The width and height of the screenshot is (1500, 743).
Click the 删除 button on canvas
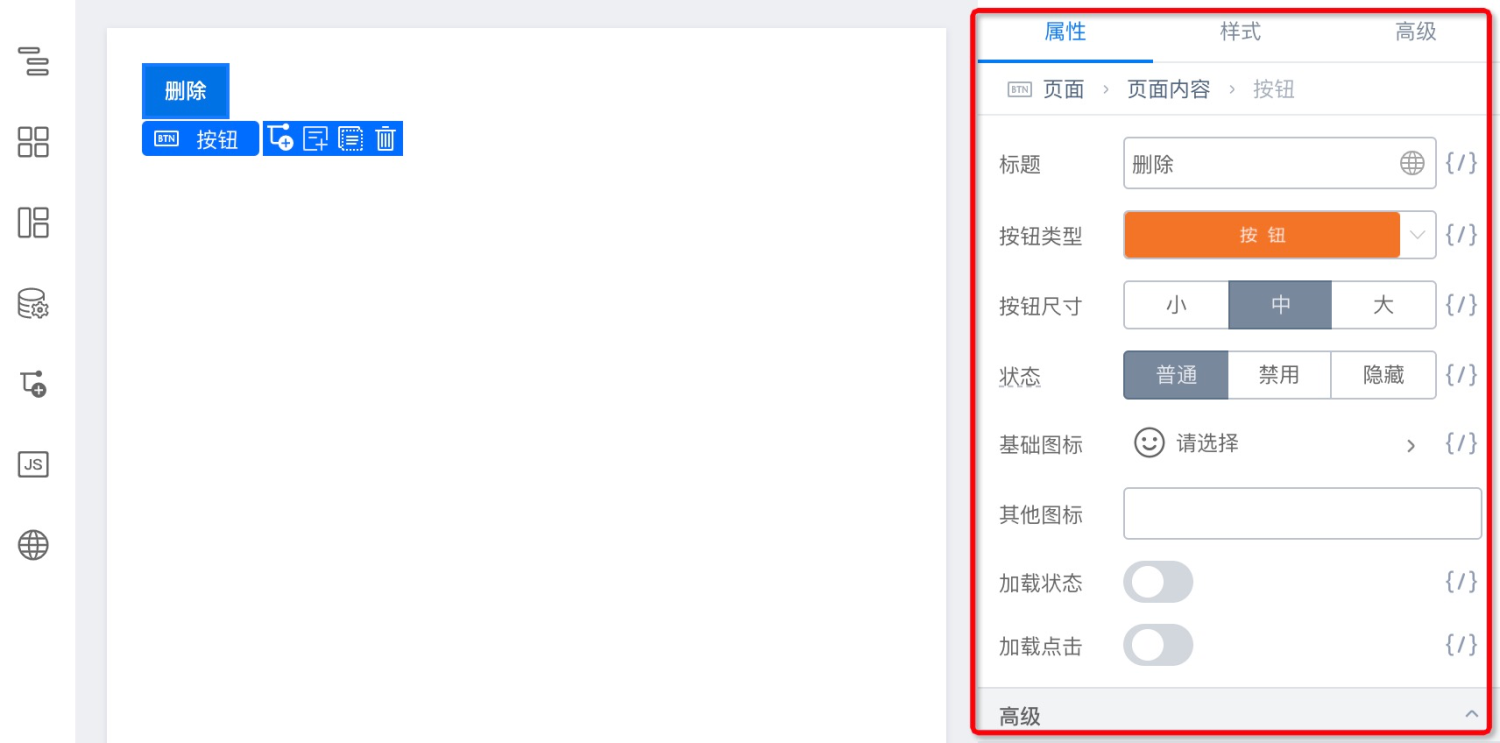tap(185, 91)
